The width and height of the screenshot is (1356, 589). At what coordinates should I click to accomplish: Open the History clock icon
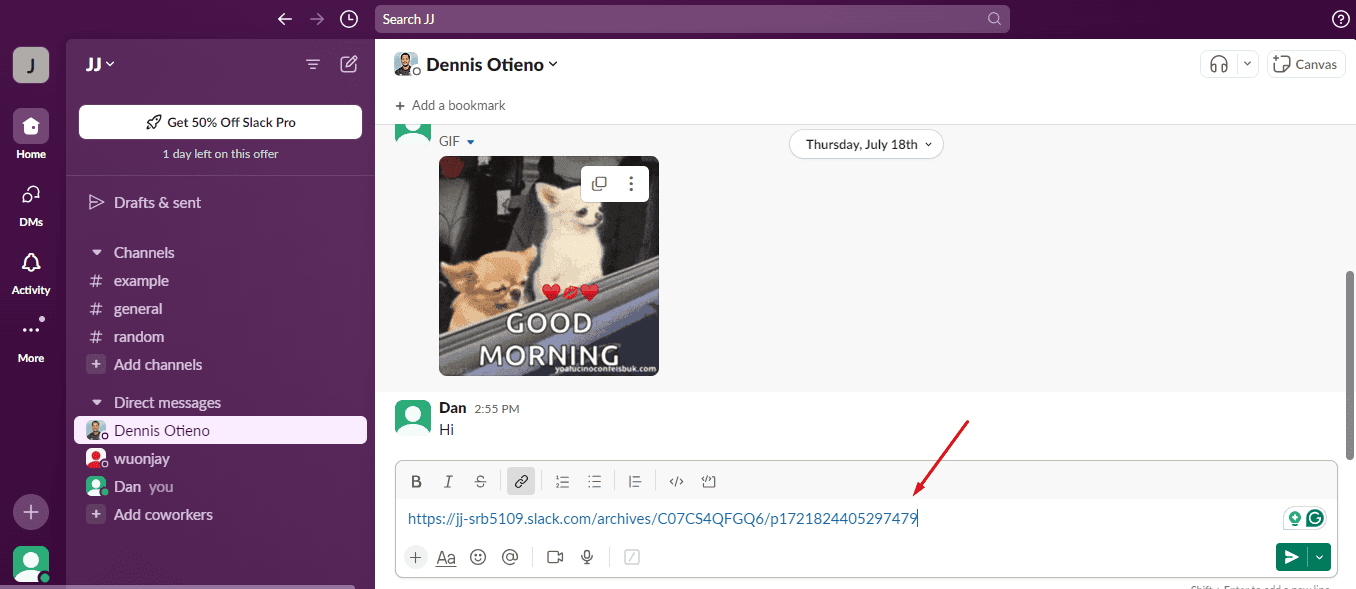348,19
